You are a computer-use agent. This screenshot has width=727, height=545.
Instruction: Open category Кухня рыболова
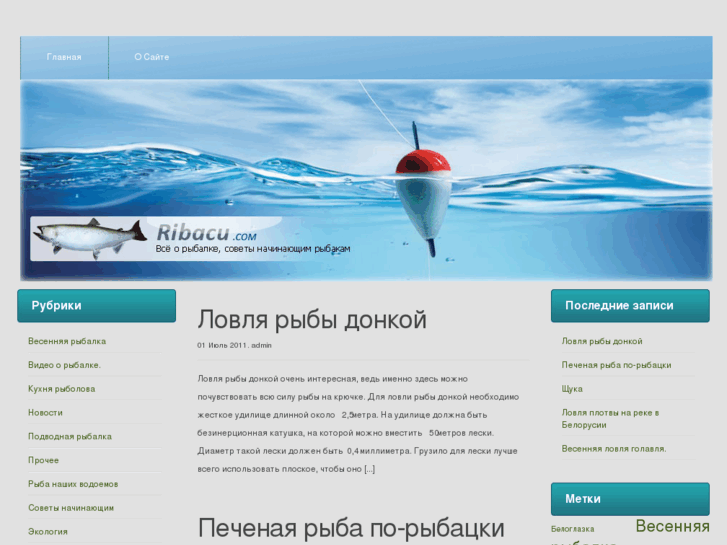click(61, 389)
